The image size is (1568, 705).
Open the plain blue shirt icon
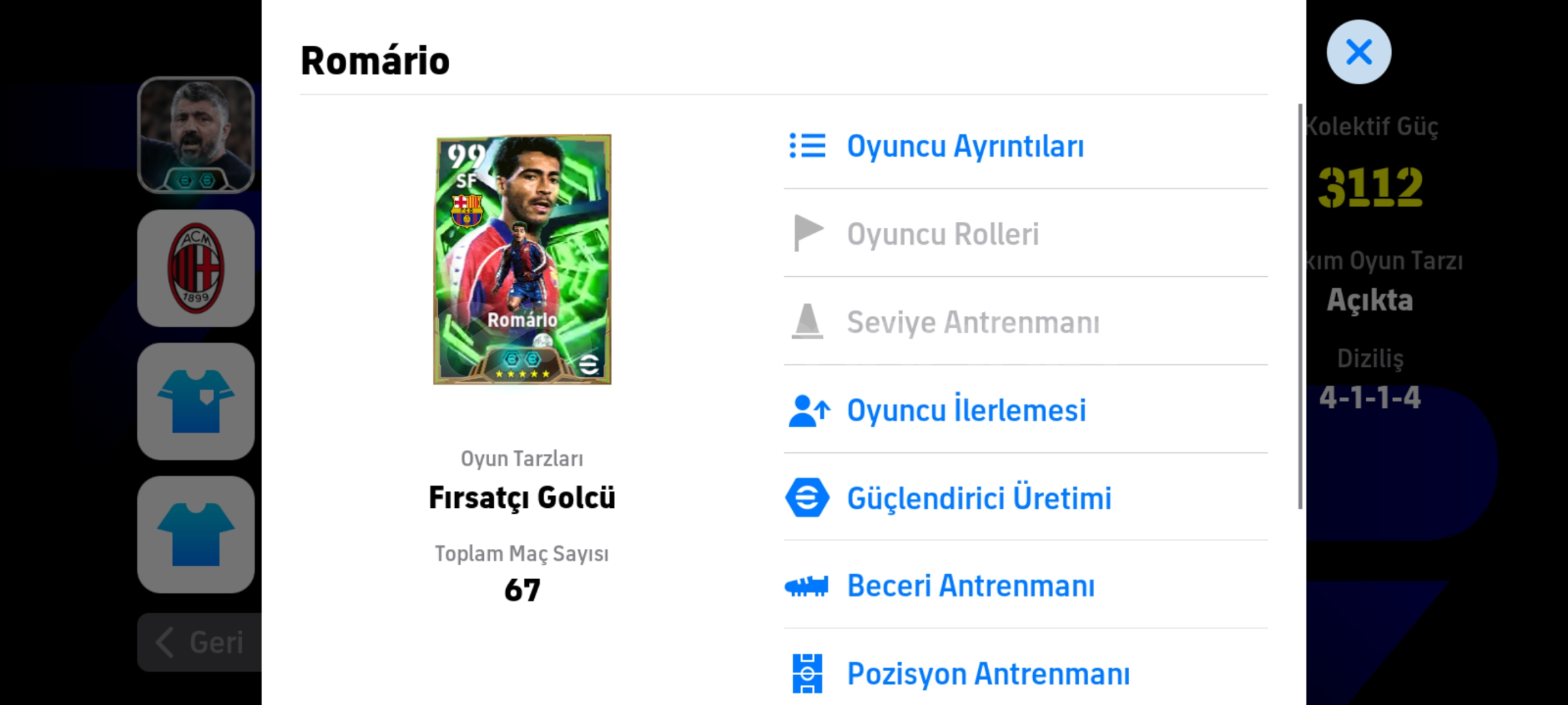[x=196, y=535]
